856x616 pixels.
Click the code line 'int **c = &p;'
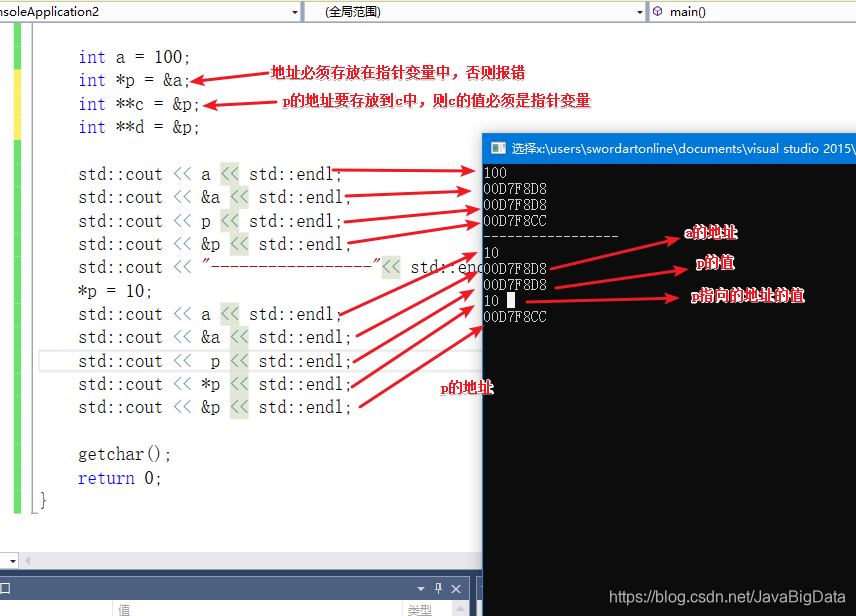tap(139, 104)
